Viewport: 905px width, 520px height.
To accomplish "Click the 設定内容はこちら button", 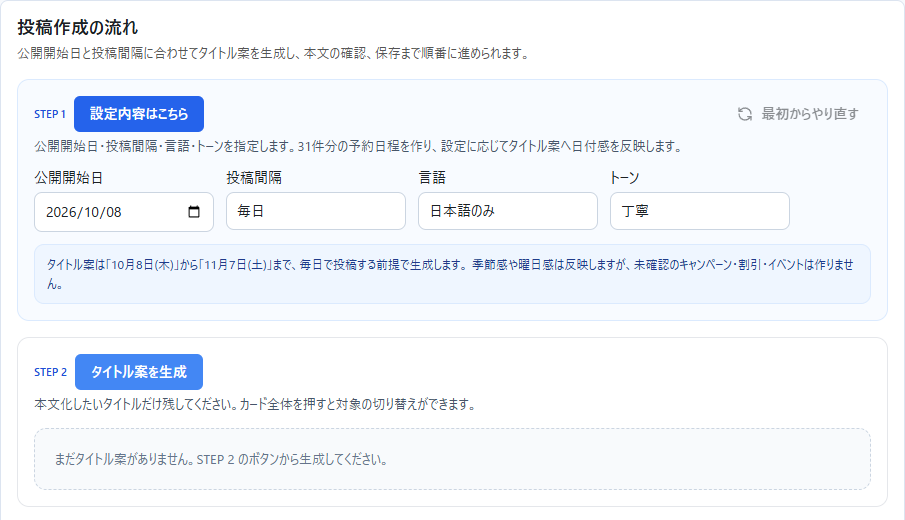I will (x=139, y=114).
